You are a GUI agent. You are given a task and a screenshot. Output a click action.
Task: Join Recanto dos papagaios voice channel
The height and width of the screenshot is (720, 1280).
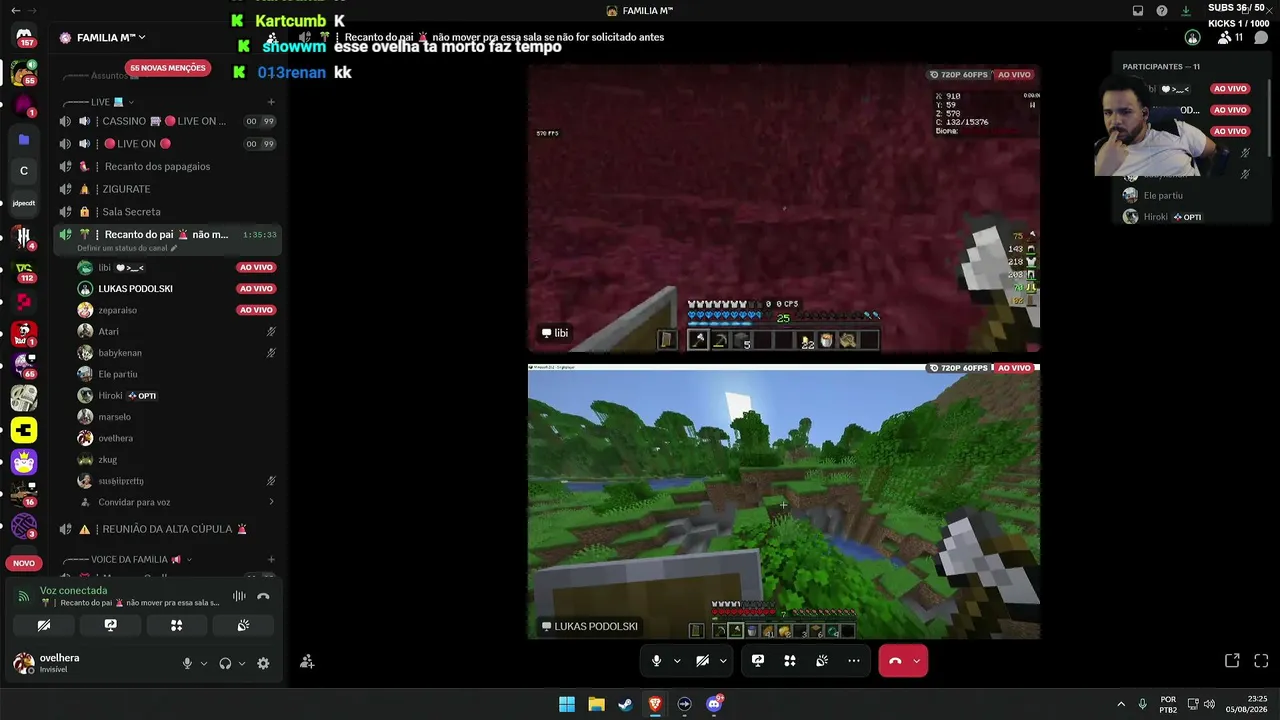[168, 166]
